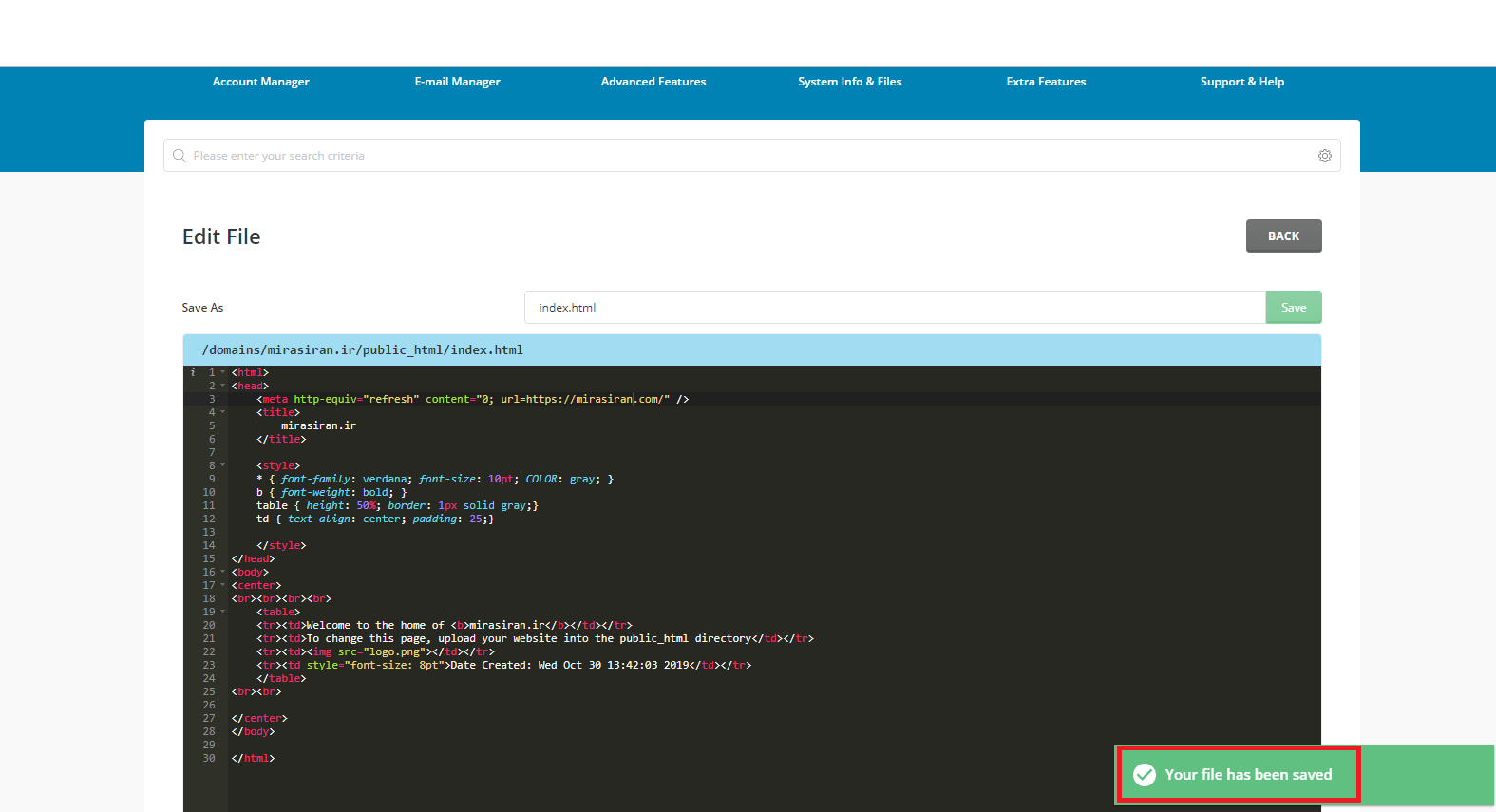Click the BACK button

tap(1283, 236)
